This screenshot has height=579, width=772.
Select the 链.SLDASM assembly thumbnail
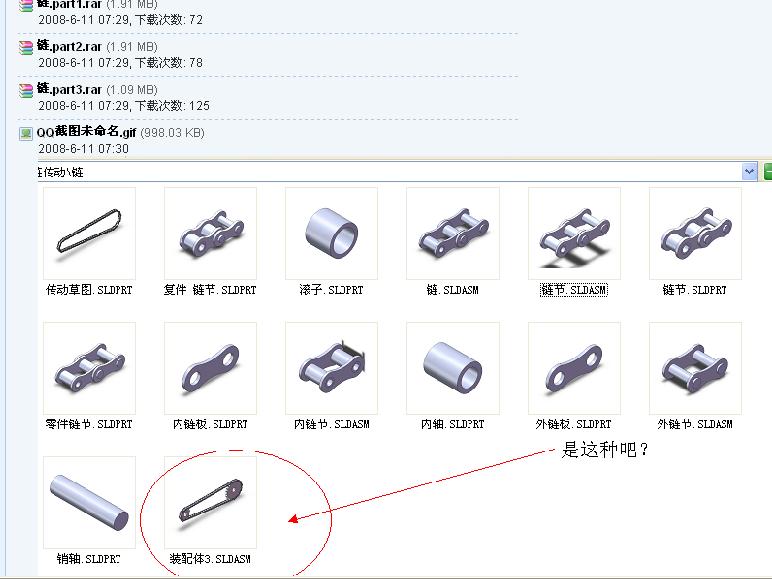[x=452, y=233]
